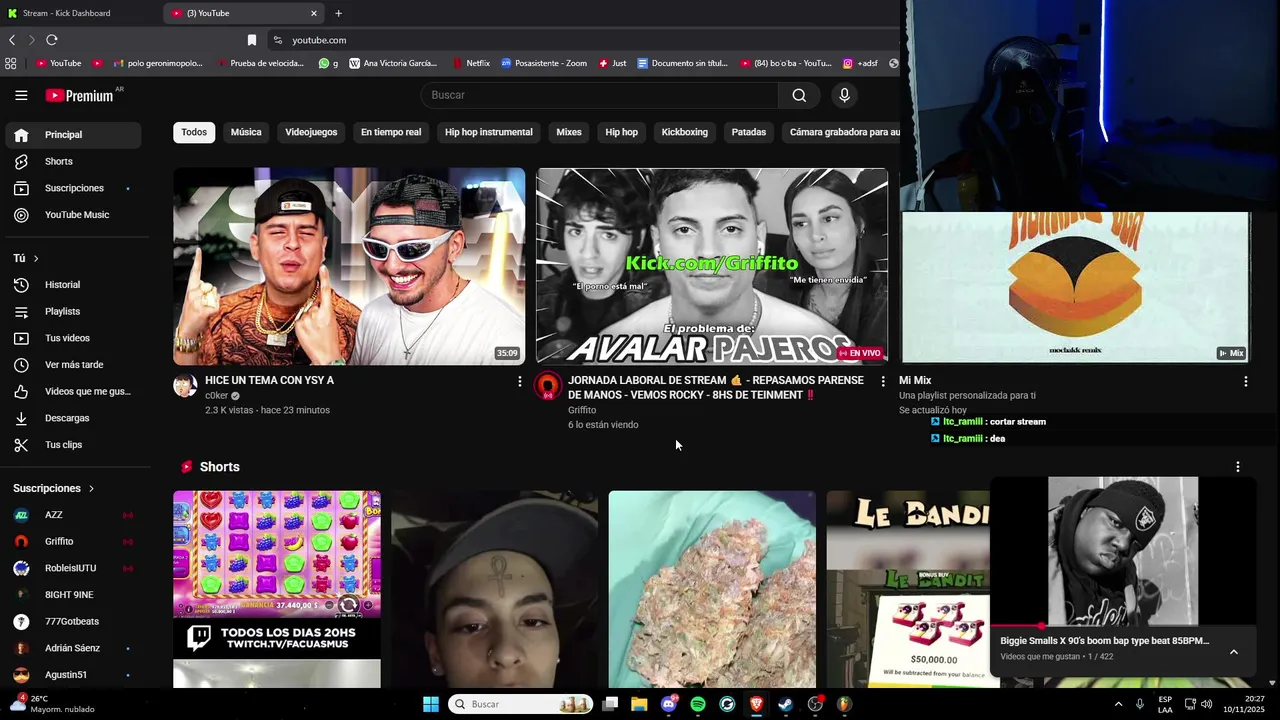The image size is (1280, 720).
Task: Open the JORNADA LABORAL DE STREAM title link
Action: point(716,388)
